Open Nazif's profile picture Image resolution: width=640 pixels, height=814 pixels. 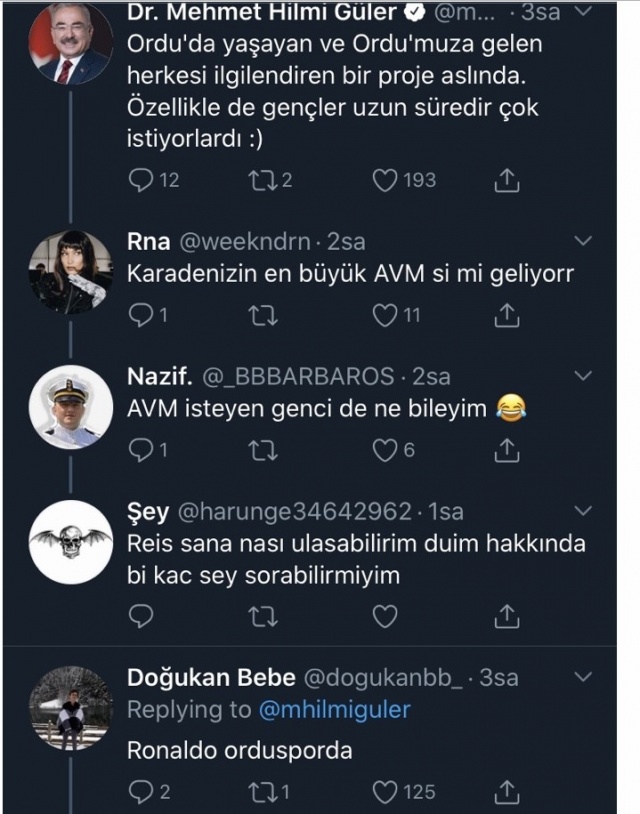click(70, 406)
